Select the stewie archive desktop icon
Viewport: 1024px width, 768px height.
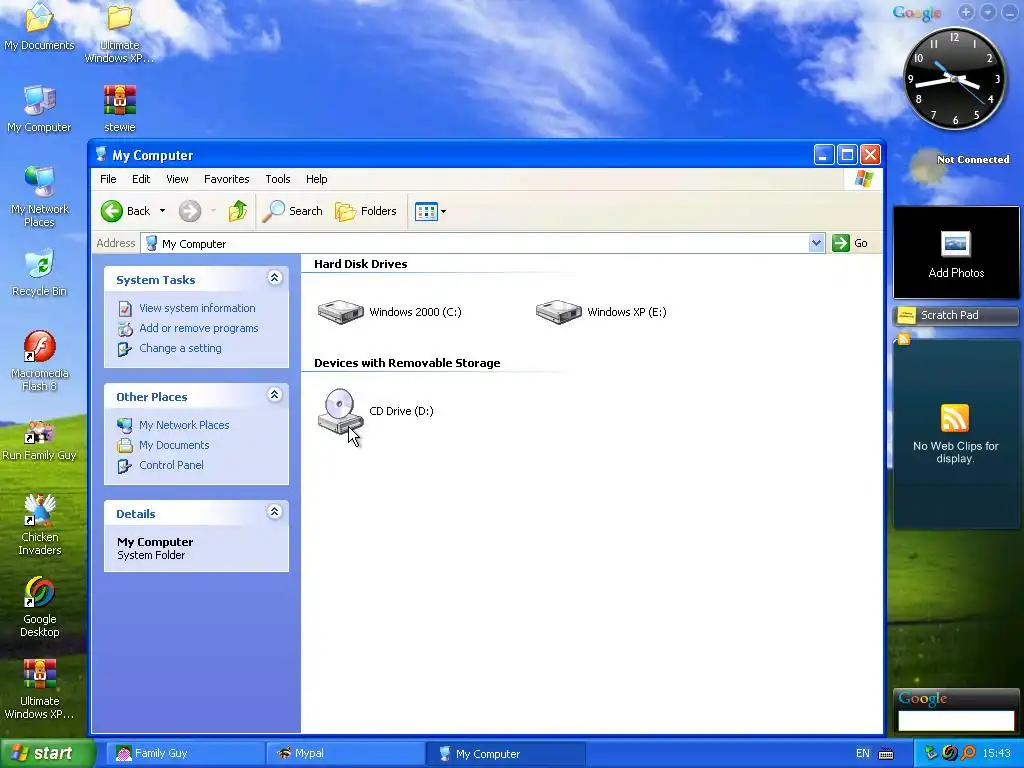point(120,108)
